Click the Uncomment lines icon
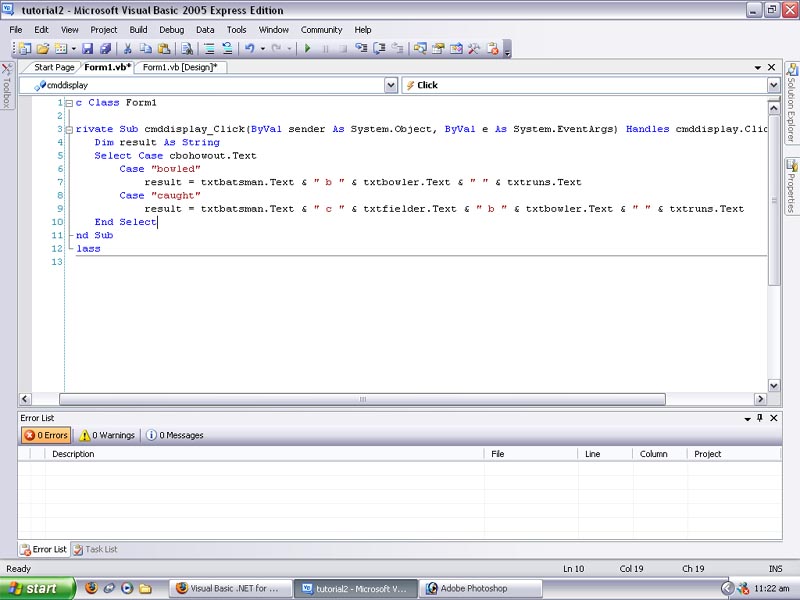 click(x=227, y=48)
